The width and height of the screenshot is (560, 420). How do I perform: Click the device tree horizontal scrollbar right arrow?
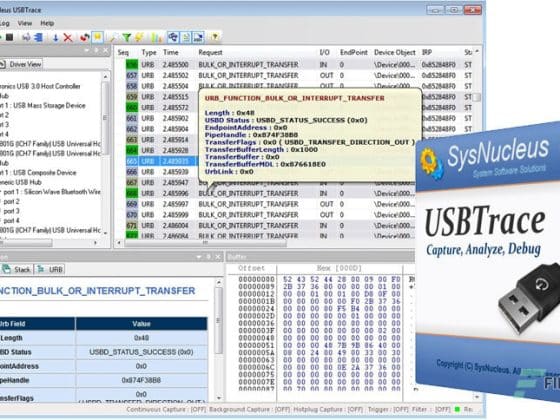point(95,243)
